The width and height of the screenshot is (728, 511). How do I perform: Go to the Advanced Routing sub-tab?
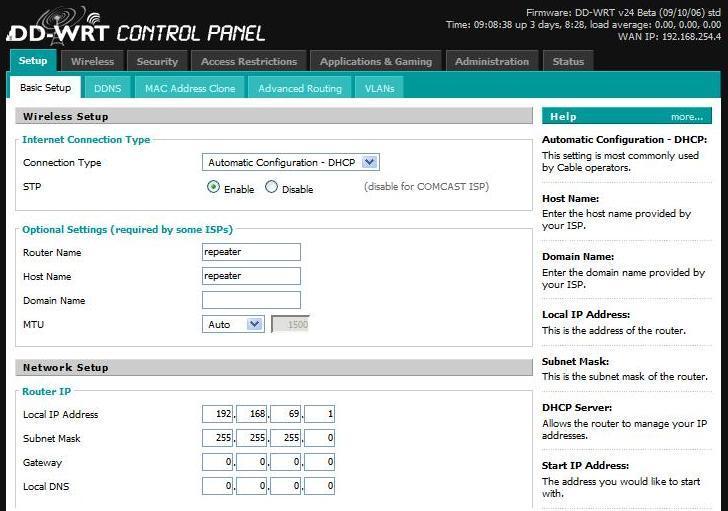pyautogui.click(x=300, y=88)
